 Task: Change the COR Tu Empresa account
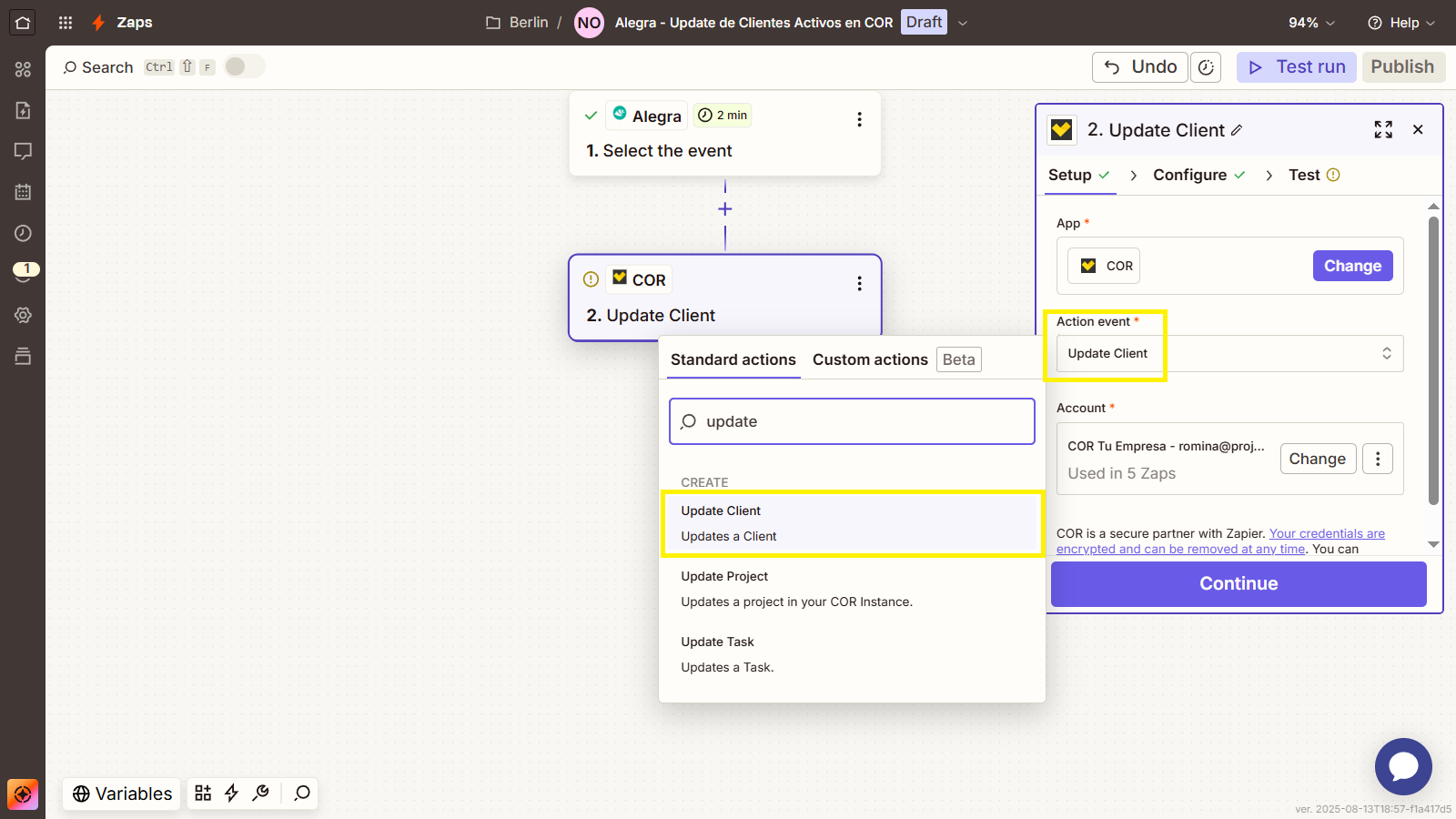click(x=1317, y=459)
